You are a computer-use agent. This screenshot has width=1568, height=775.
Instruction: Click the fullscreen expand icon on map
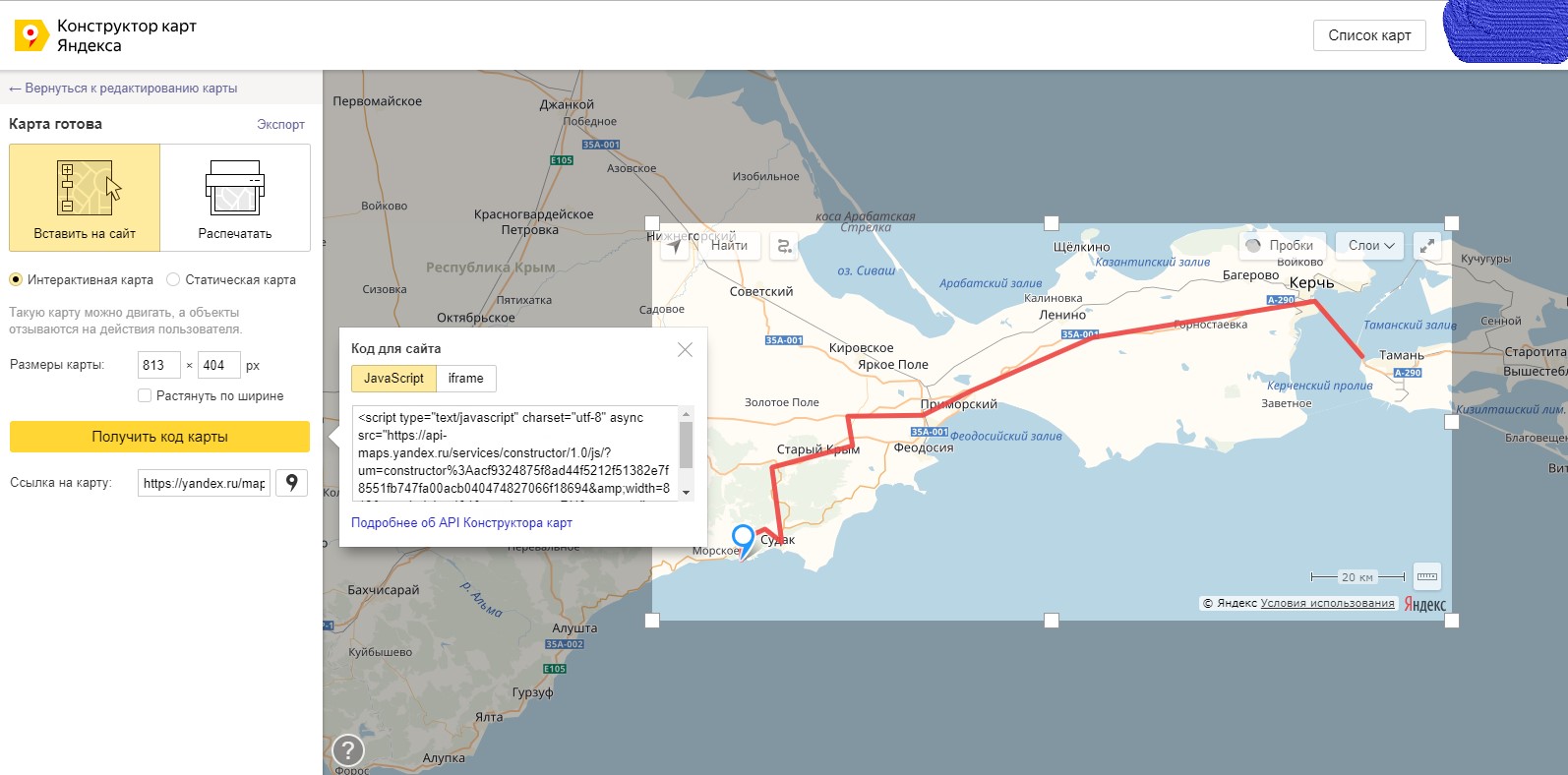point(1426,246)
